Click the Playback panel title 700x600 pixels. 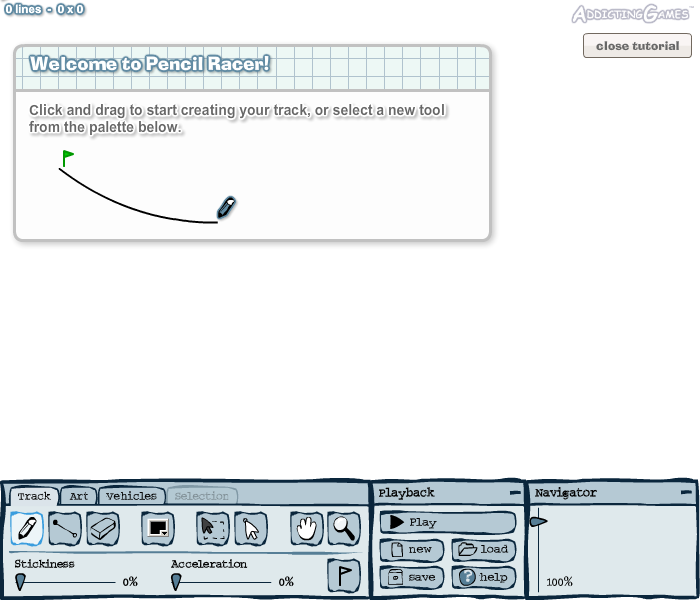(x=406, y=493)
